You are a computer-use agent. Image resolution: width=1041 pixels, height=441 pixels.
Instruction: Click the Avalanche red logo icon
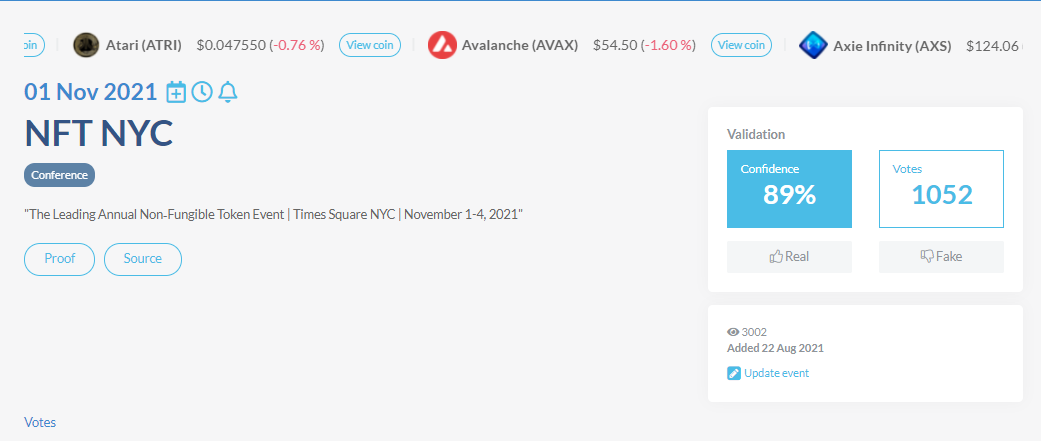(442, 45)
